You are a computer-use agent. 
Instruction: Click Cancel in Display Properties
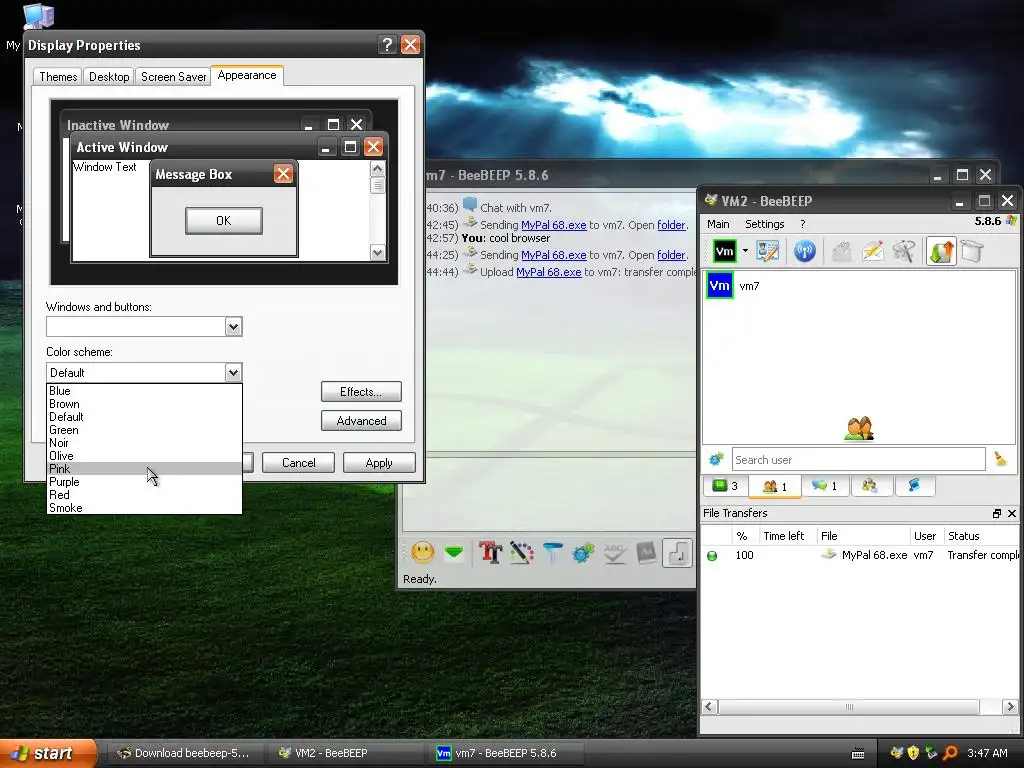[298, 462]
